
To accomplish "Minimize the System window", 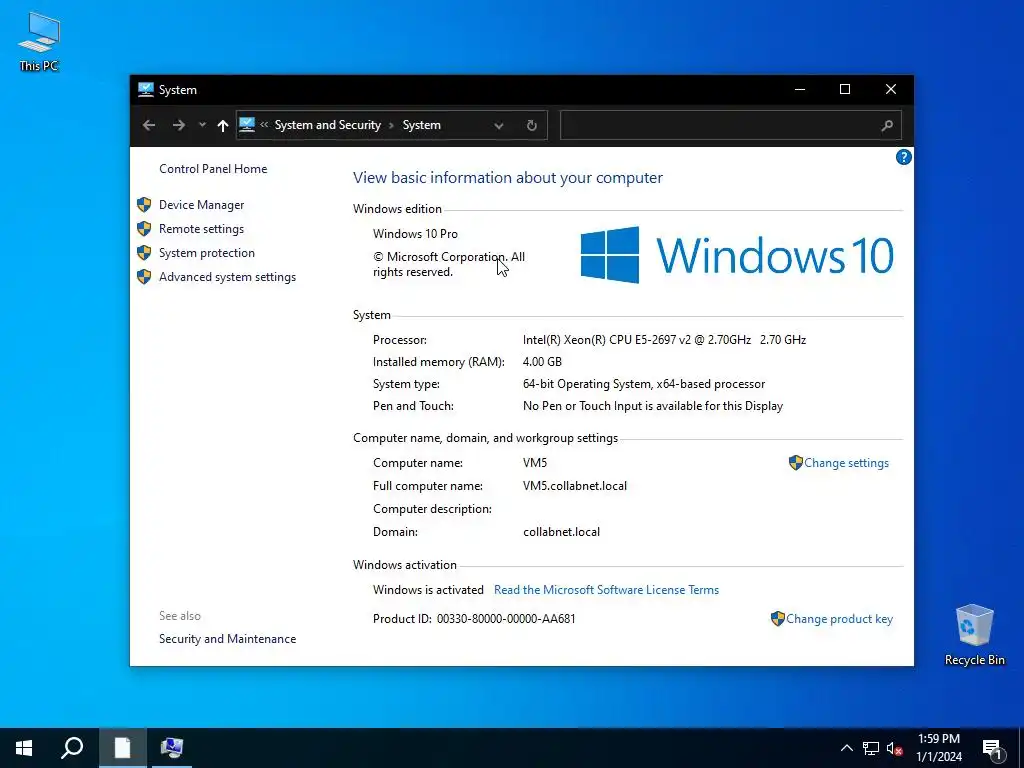I will (800, 89).
